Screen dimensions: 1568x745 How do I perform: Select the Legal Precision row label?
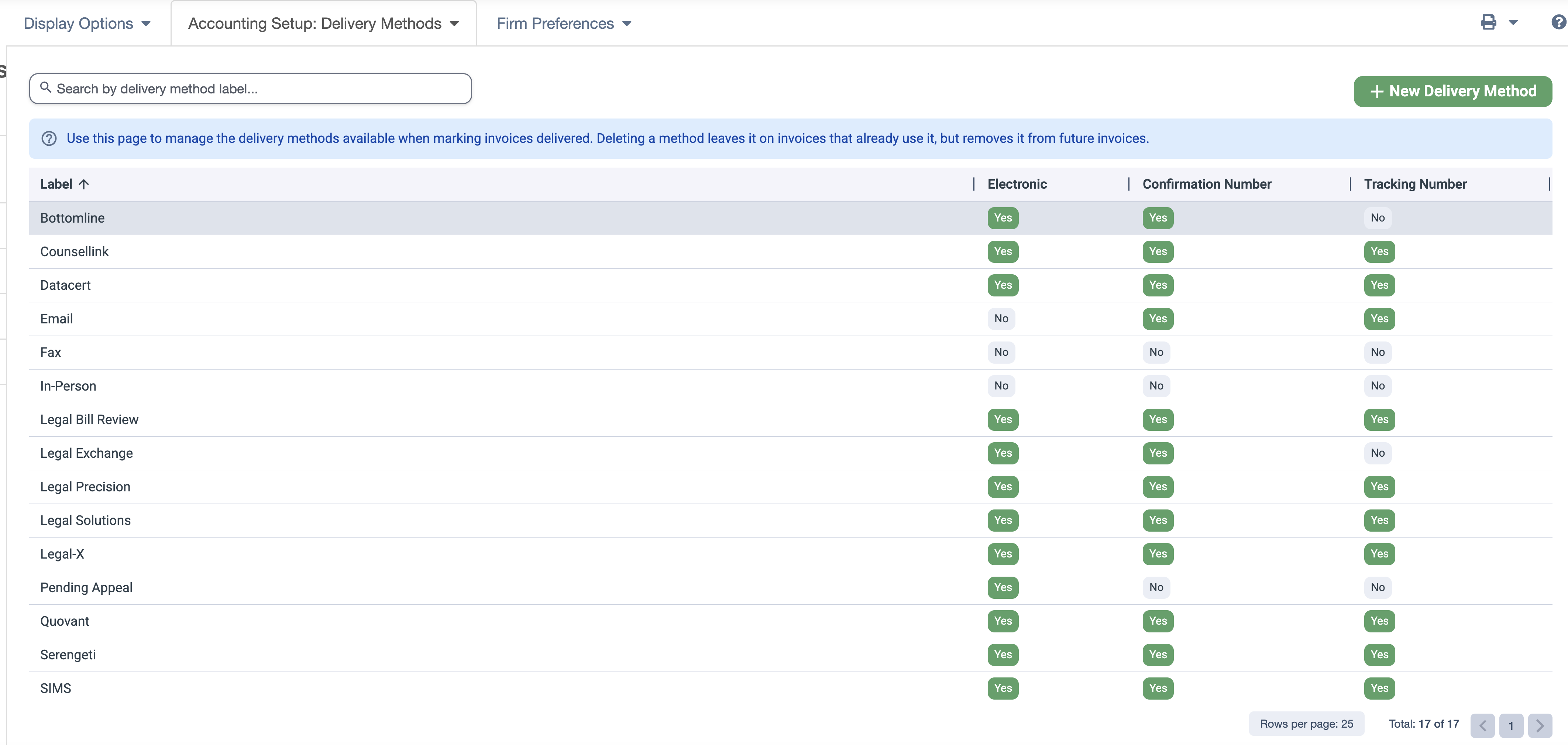click(85, 487)
